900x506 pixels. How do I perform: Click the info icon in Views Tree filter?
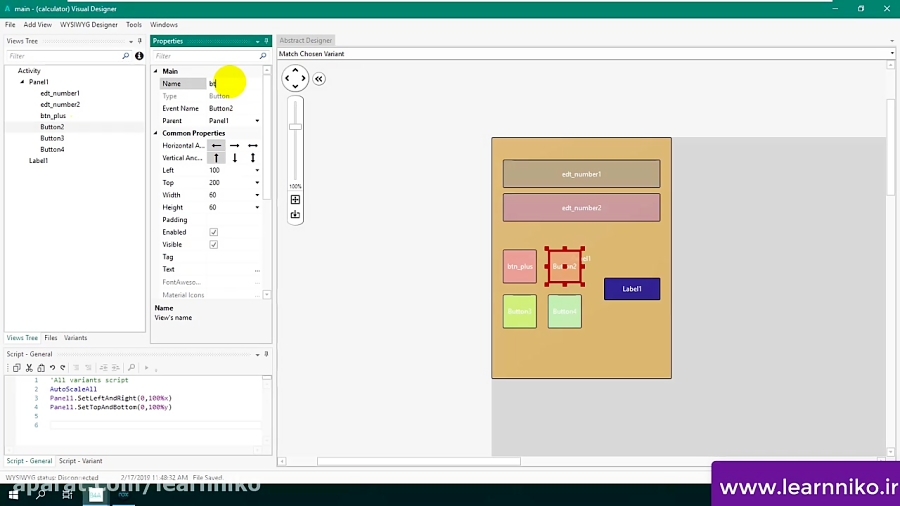tap(139, 56)
